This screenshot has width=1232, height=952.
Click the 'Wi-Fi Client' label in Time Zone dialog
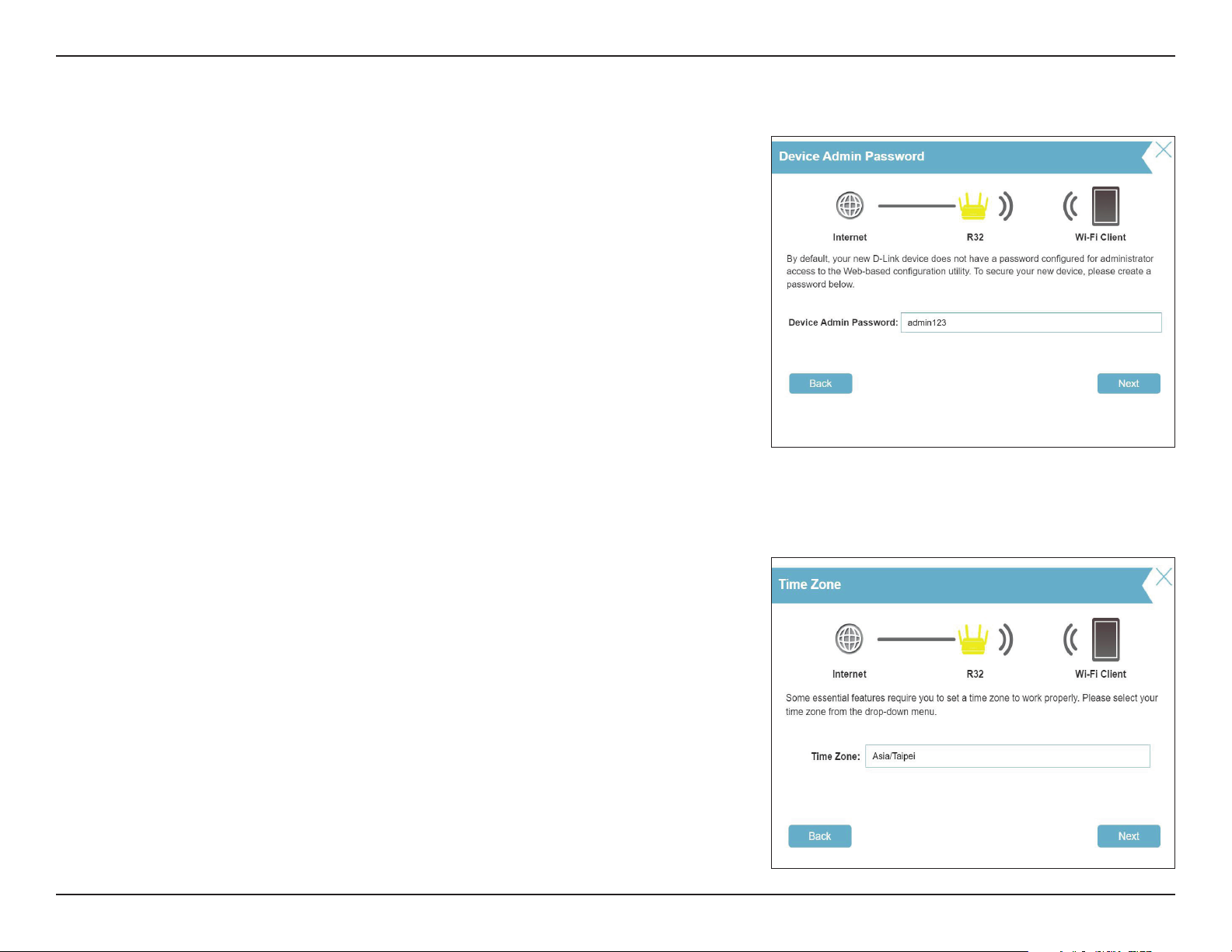click(x=1101, y=674)
